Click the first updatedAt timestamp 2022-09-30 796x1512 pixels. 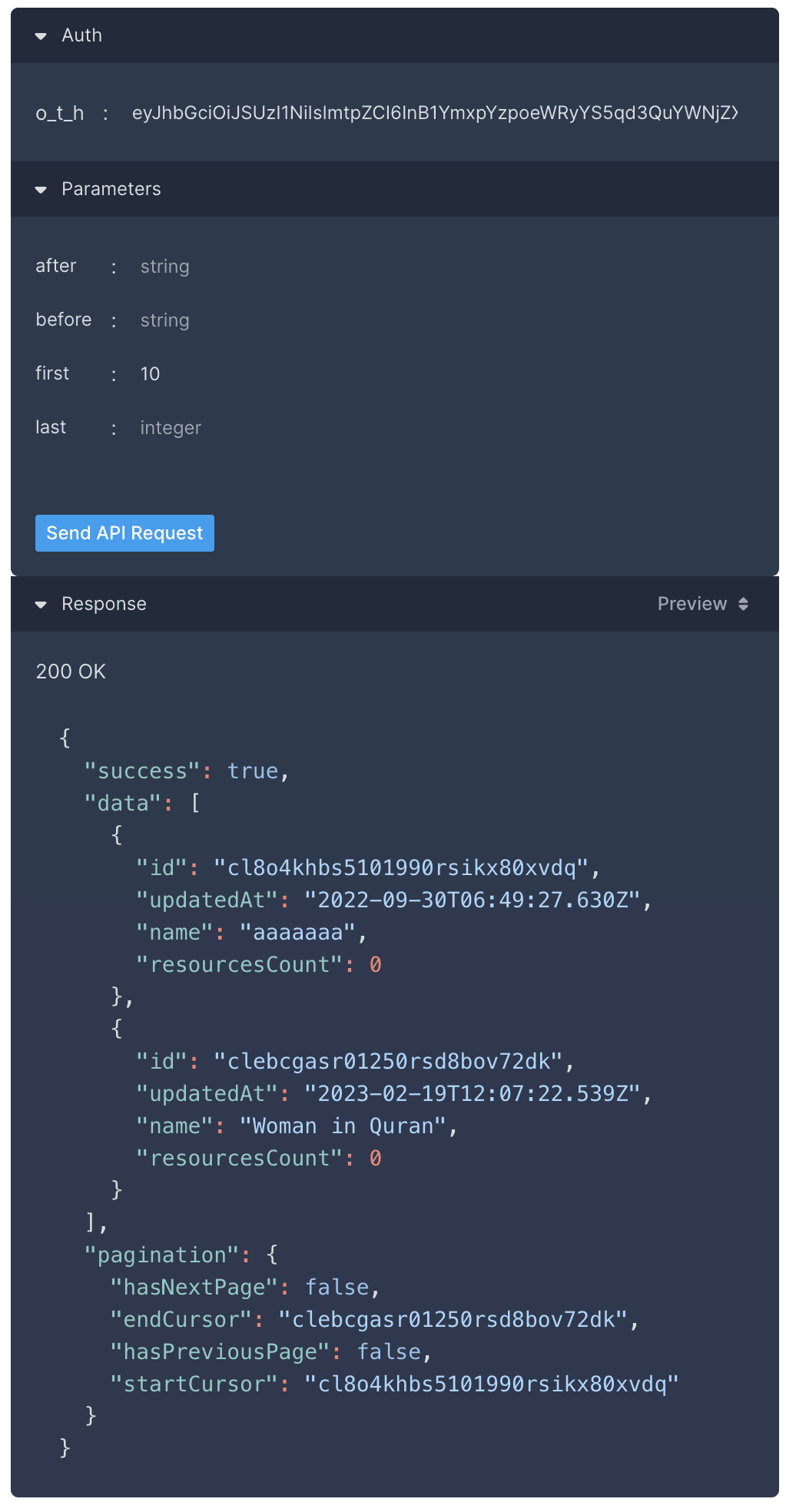[x=473, y=900]
